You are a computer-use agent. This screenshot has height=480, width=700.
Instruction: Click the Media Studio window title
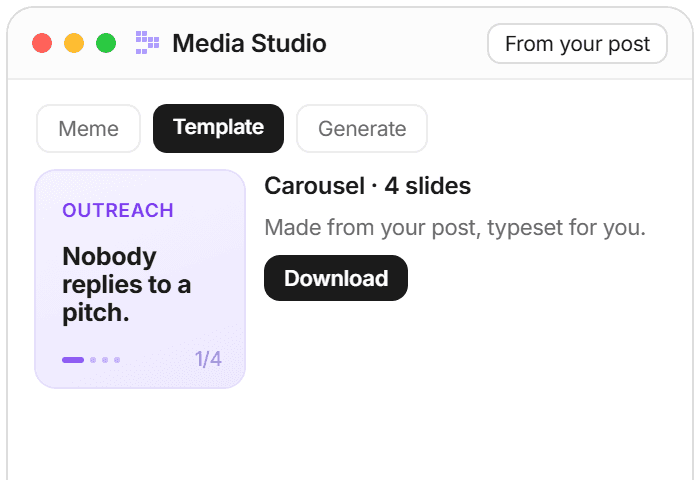[249, 43]
